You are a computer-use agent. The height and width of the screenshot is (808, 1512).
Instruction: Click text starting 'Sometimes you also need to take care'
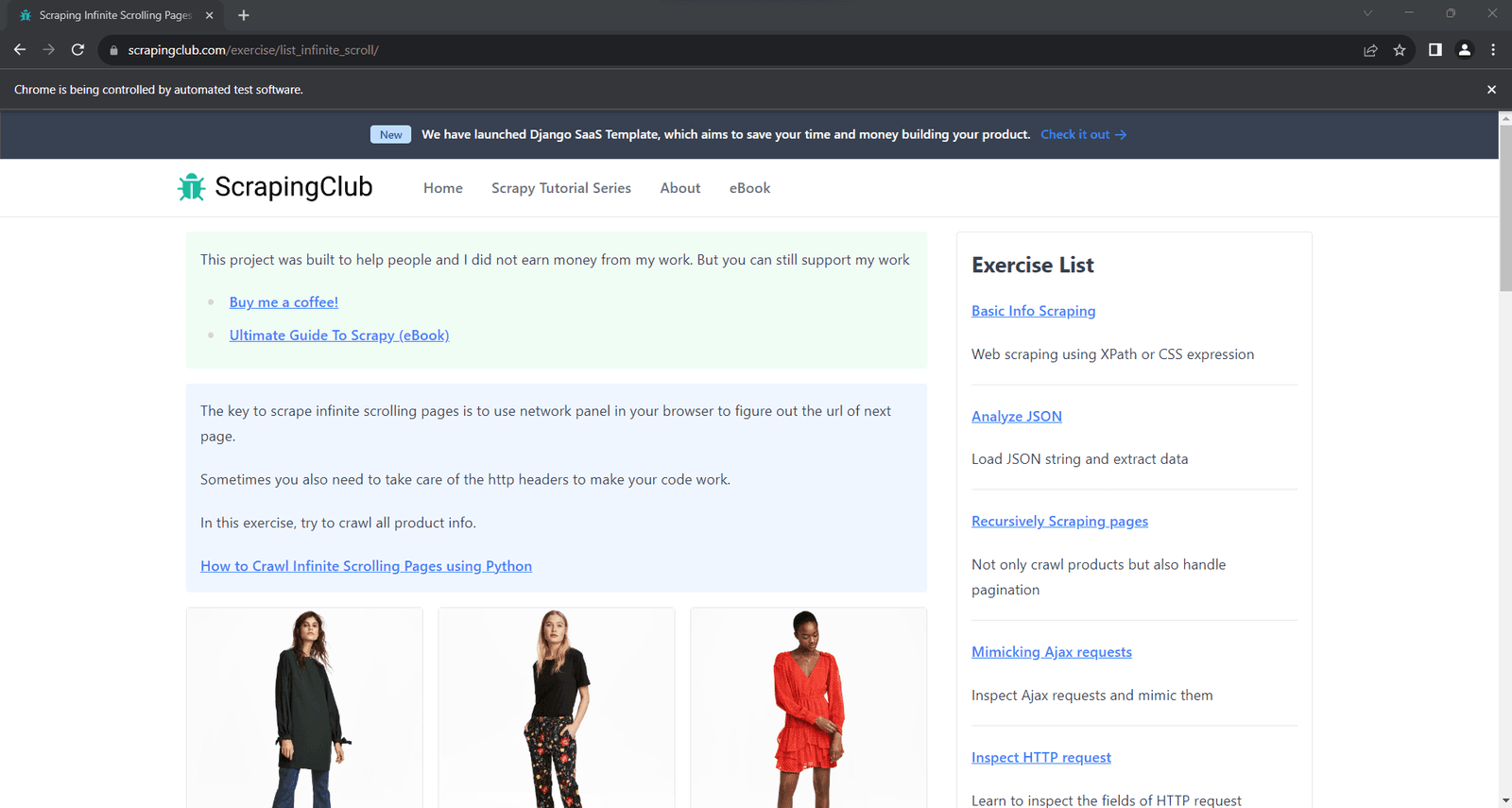[465, 480]
